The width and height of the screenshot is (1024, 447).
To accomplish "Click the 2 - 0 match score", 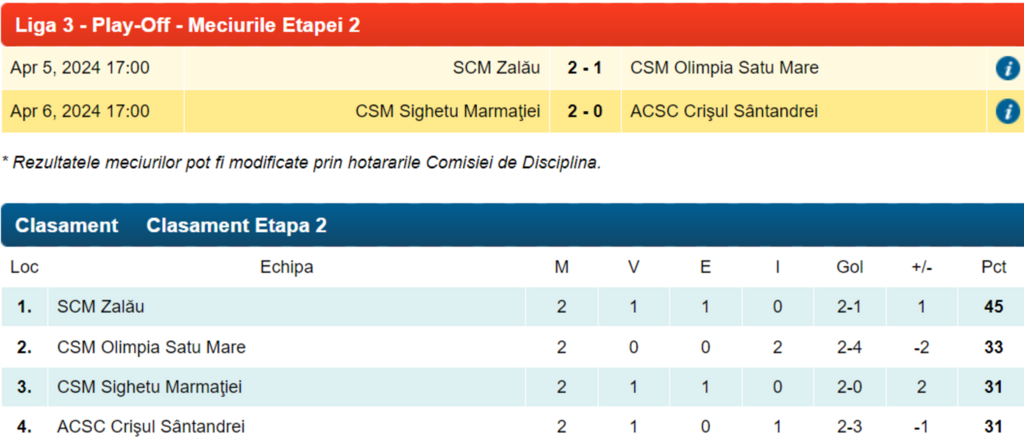I will (585, 111).
